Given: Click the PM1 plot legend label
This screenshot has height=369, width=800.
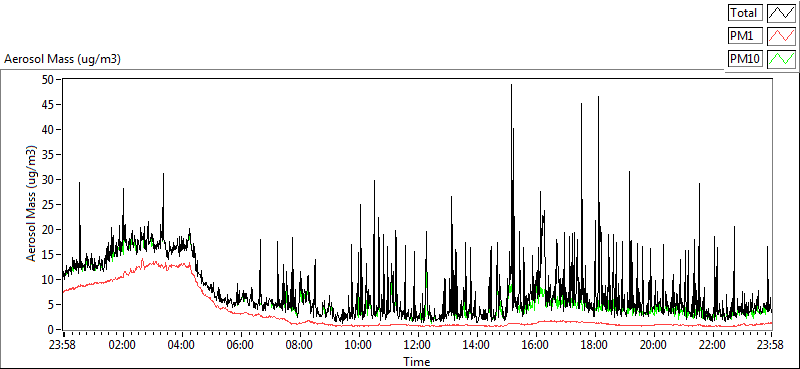Looking at the screenshot, I should 745,36.
